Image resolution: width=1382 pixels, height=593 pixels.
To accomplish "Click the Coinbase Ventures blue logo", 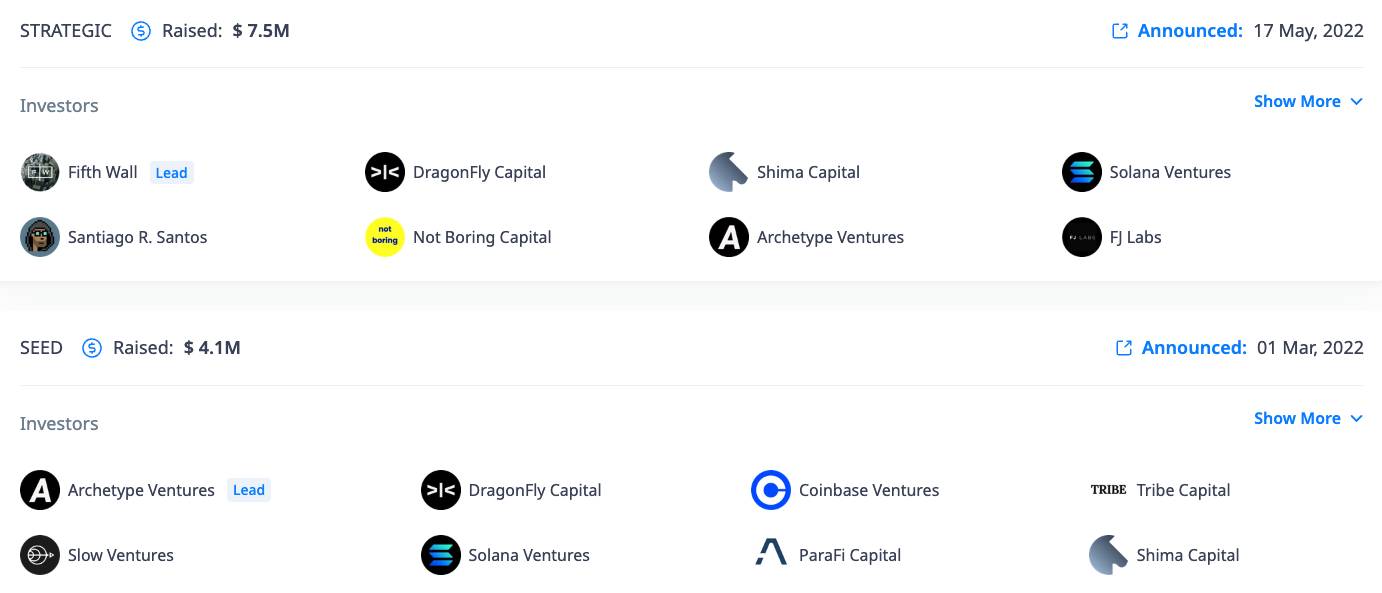I will [771, 490].
